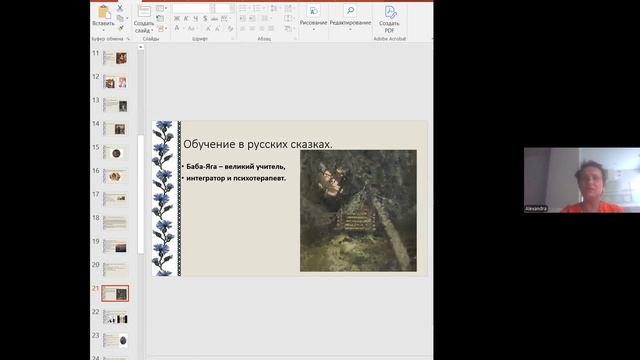Select the Format Painter brush icon
The width and height of the screenshot is (640, 360).
coord(120,28)
